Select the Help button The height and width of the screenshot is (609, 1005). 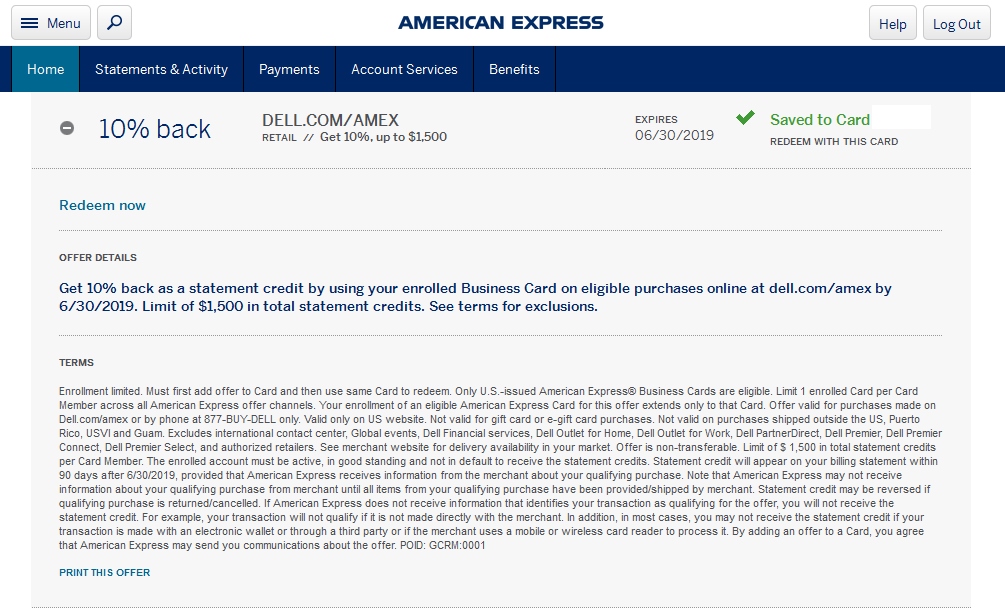point(891,22)
